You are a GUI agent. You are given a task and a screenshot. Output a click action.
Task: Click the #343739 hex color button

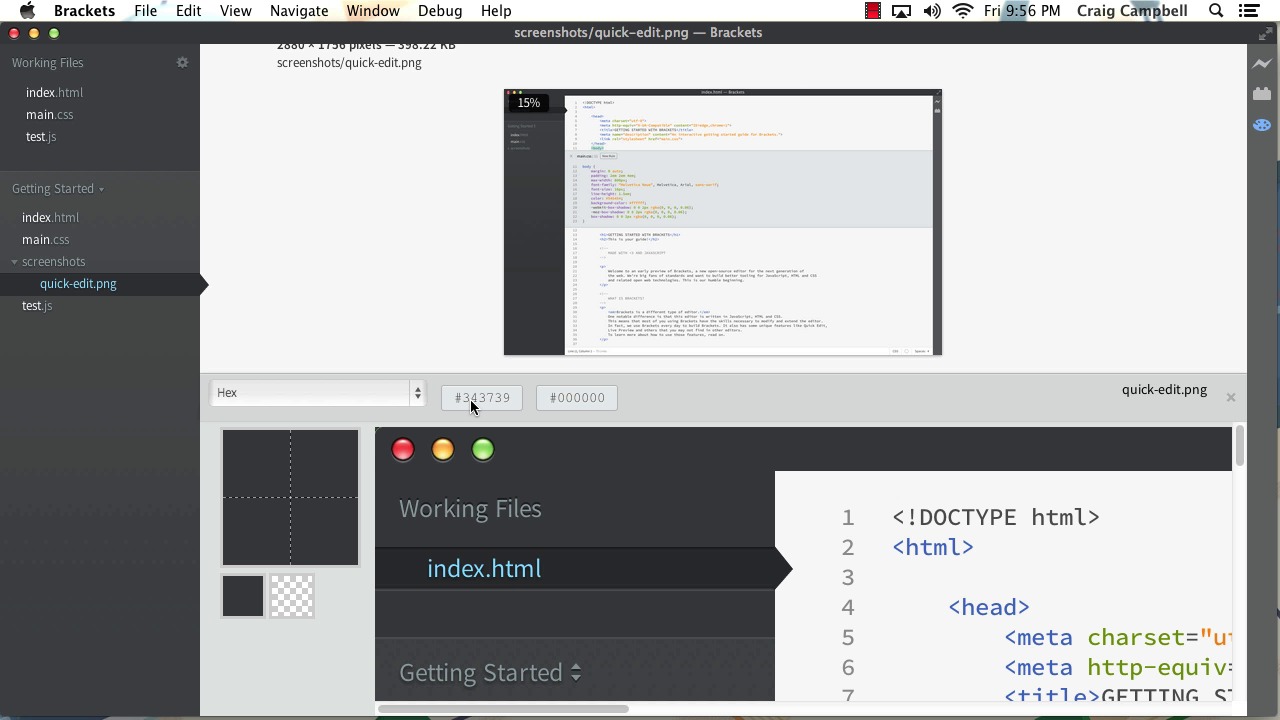(482, 398)
